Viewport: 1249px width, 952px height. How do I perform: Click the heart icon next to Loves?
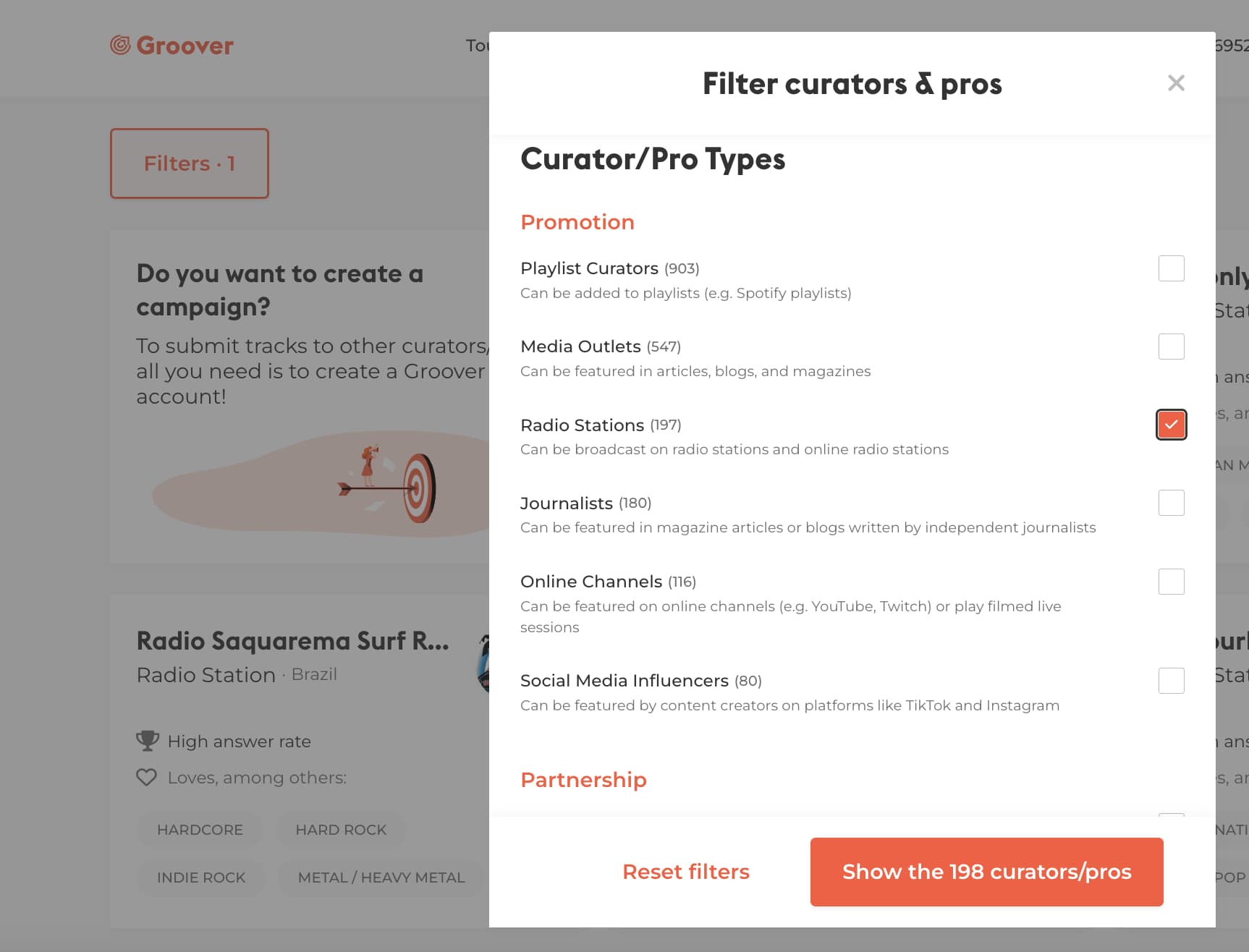coord(147,778)
